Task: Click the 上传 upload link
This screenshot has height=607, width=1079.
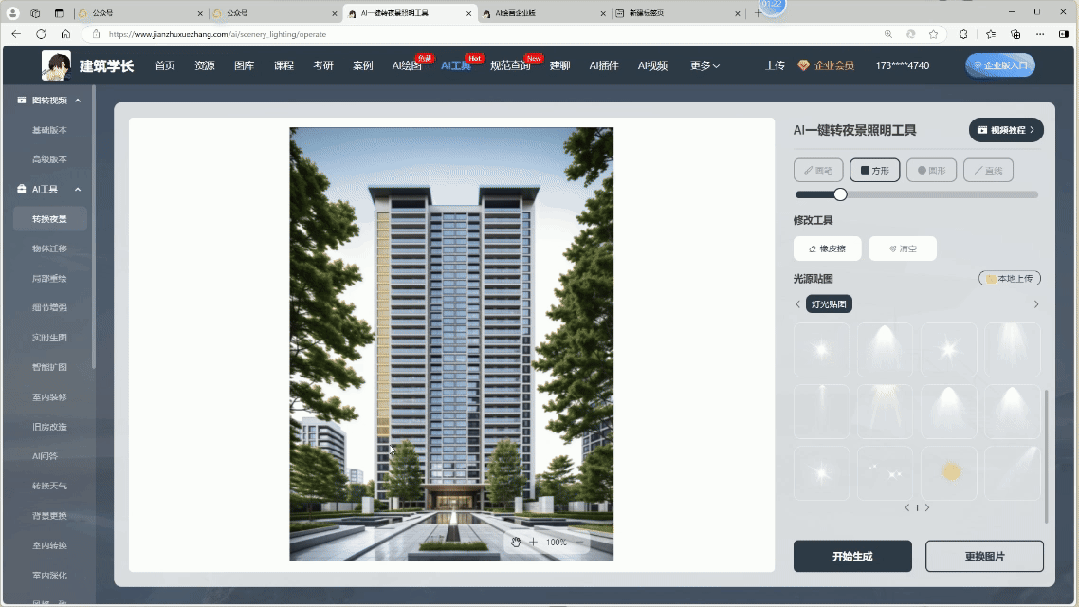Action: coord(775,65)
